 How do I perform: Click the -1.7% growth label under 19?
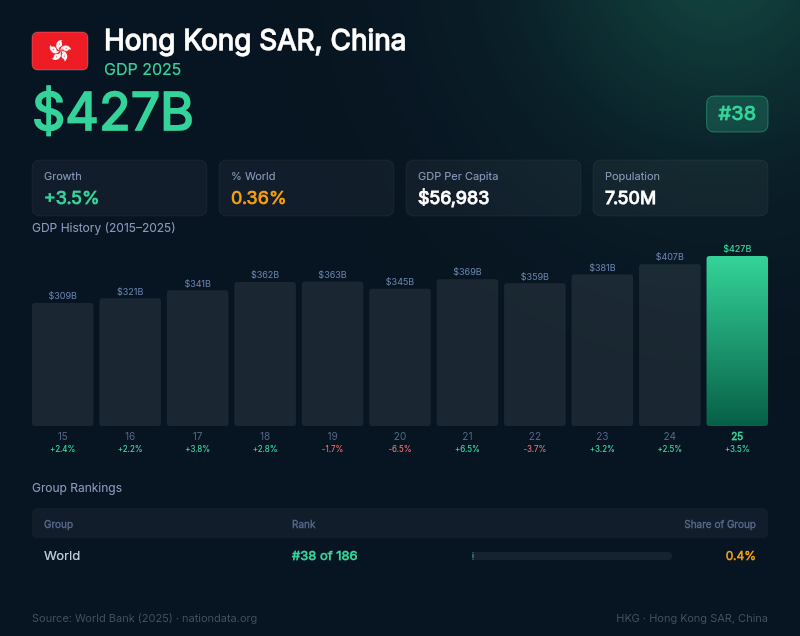(x=332, y=449)
